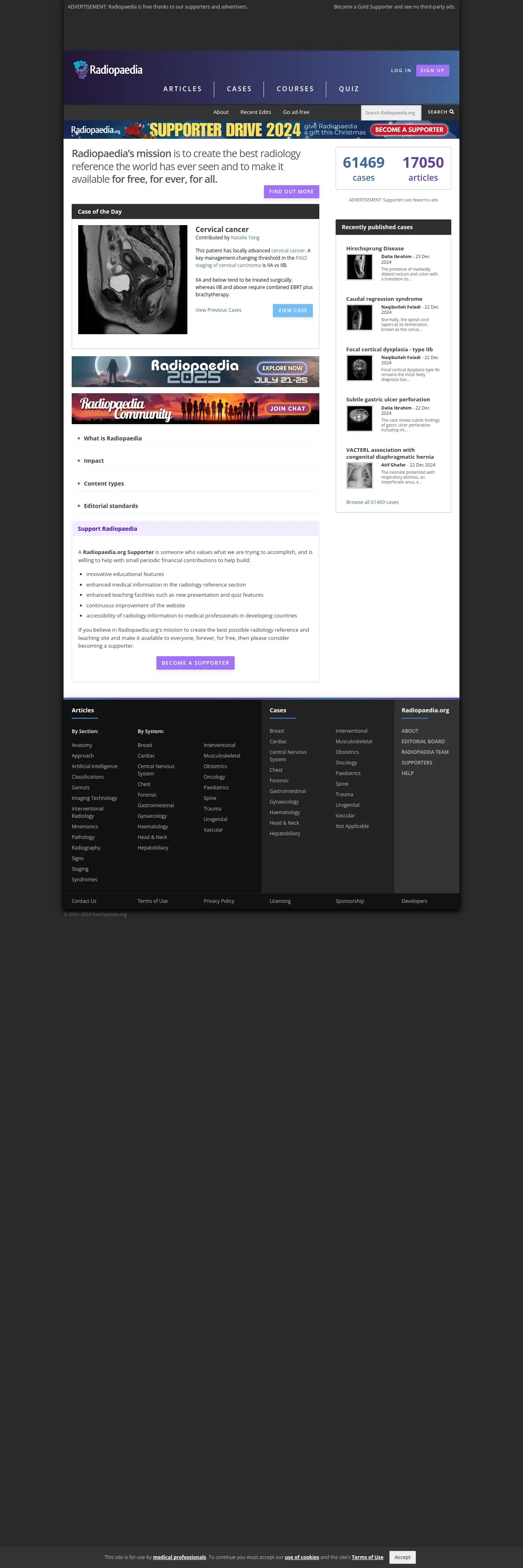Click Go ad-free link

tap(296, 112)
